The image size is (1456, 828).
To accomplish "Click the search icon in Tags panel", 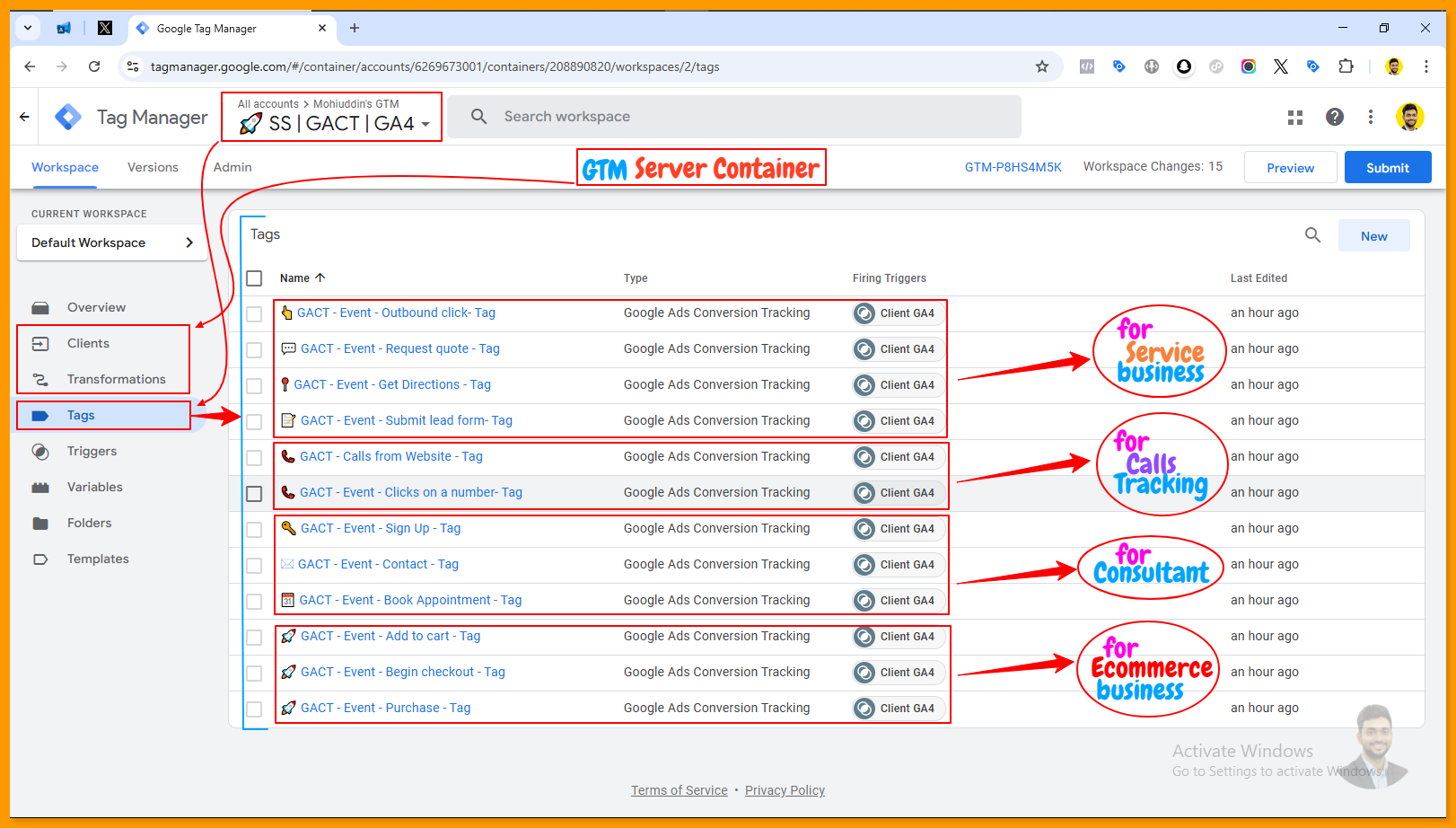I will [1312, 235].
